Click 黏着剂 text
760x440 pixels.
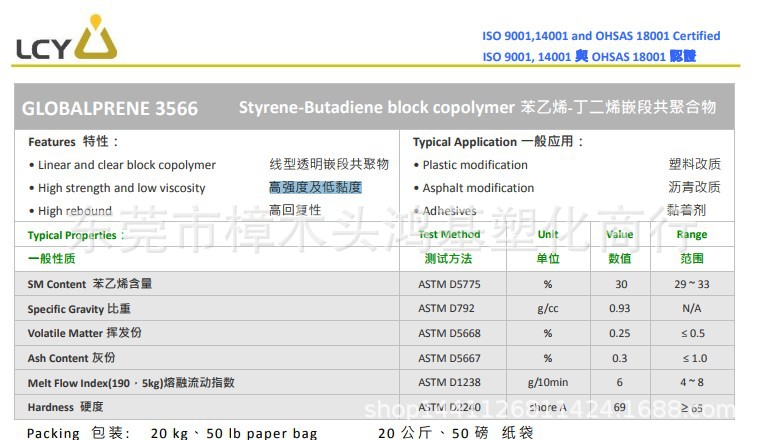coord(686,210)
